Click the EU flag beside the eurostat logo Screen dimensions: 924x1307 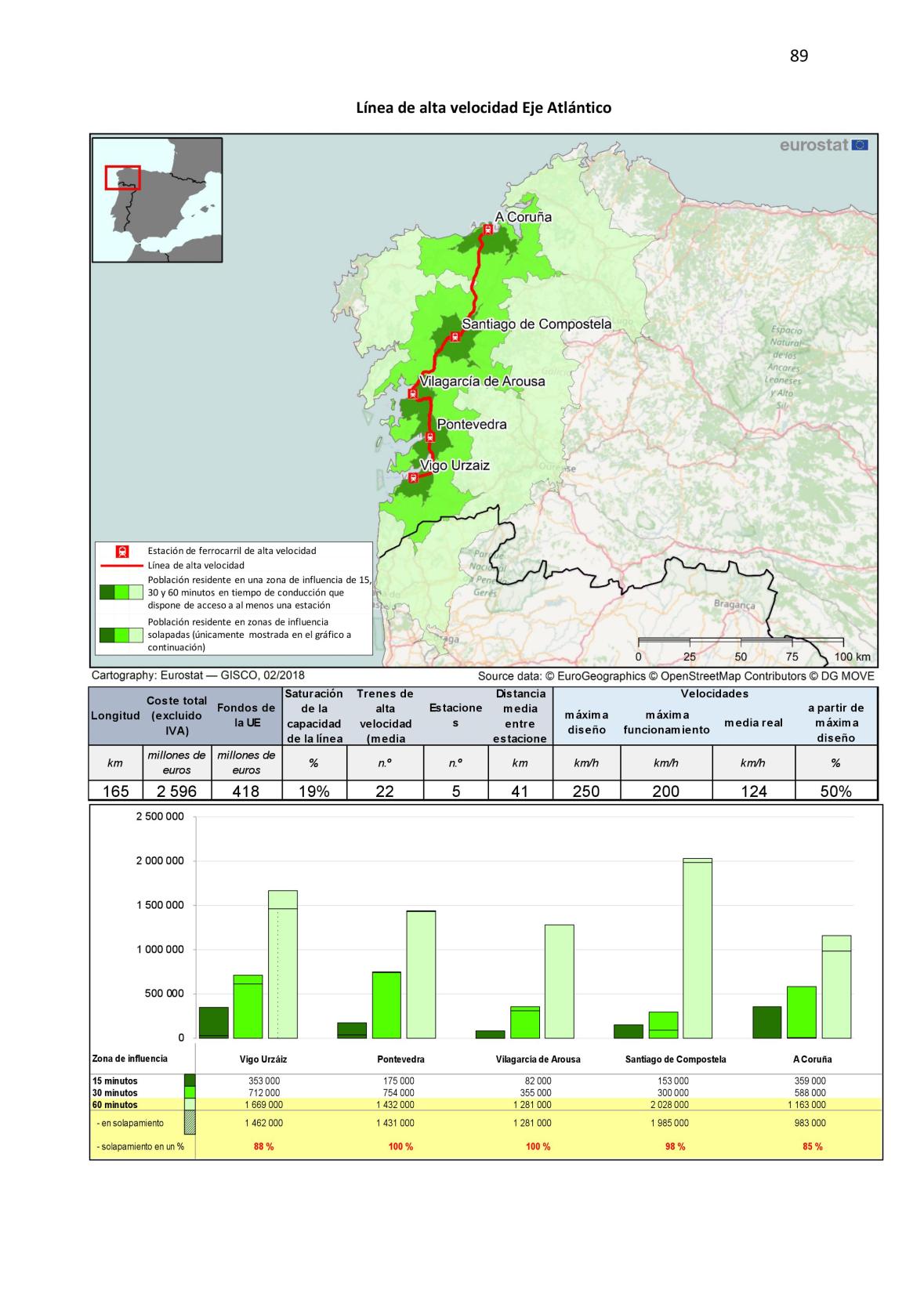[860, 145]
